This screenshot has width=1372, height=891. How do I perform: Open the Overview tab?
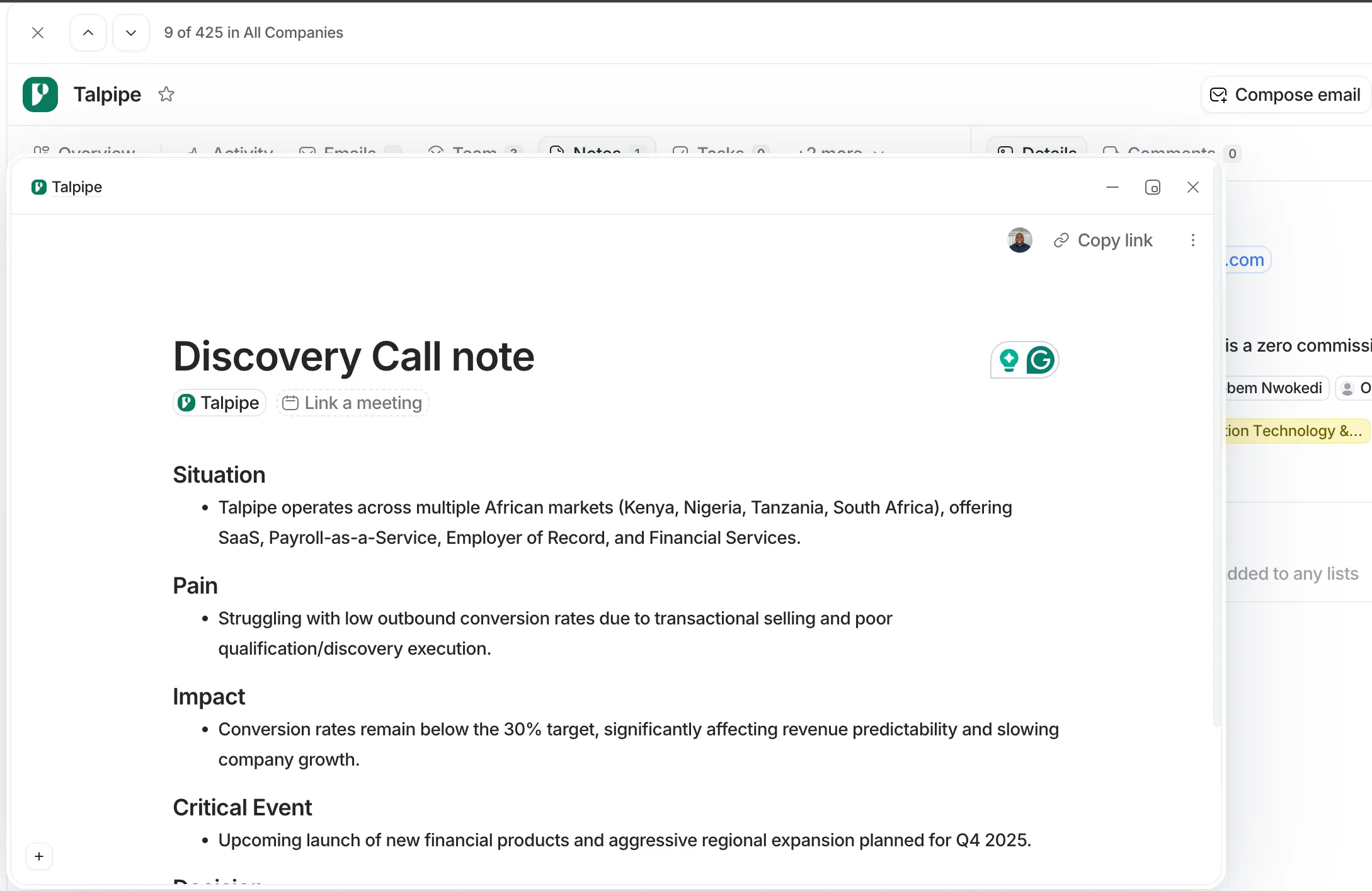pos(84,151)
